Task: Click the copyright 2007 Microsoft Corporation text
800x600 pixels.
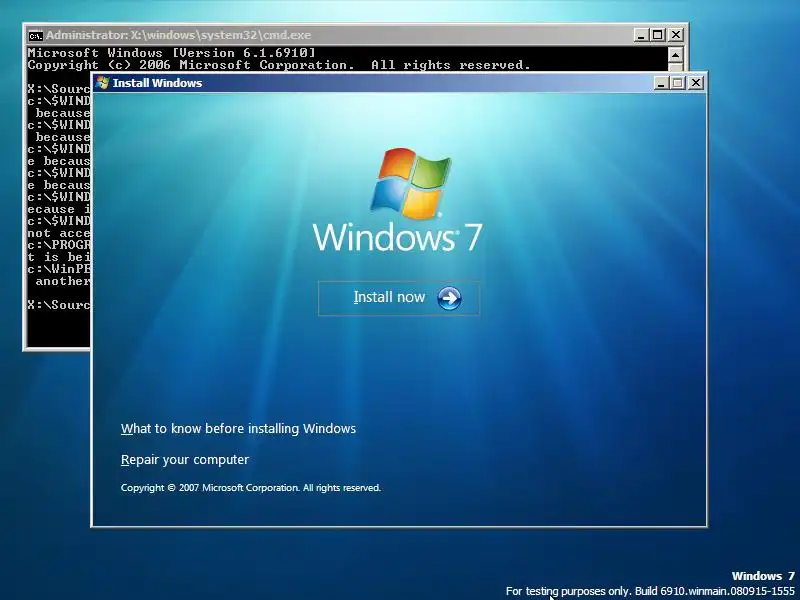Action: coord(251,488)
